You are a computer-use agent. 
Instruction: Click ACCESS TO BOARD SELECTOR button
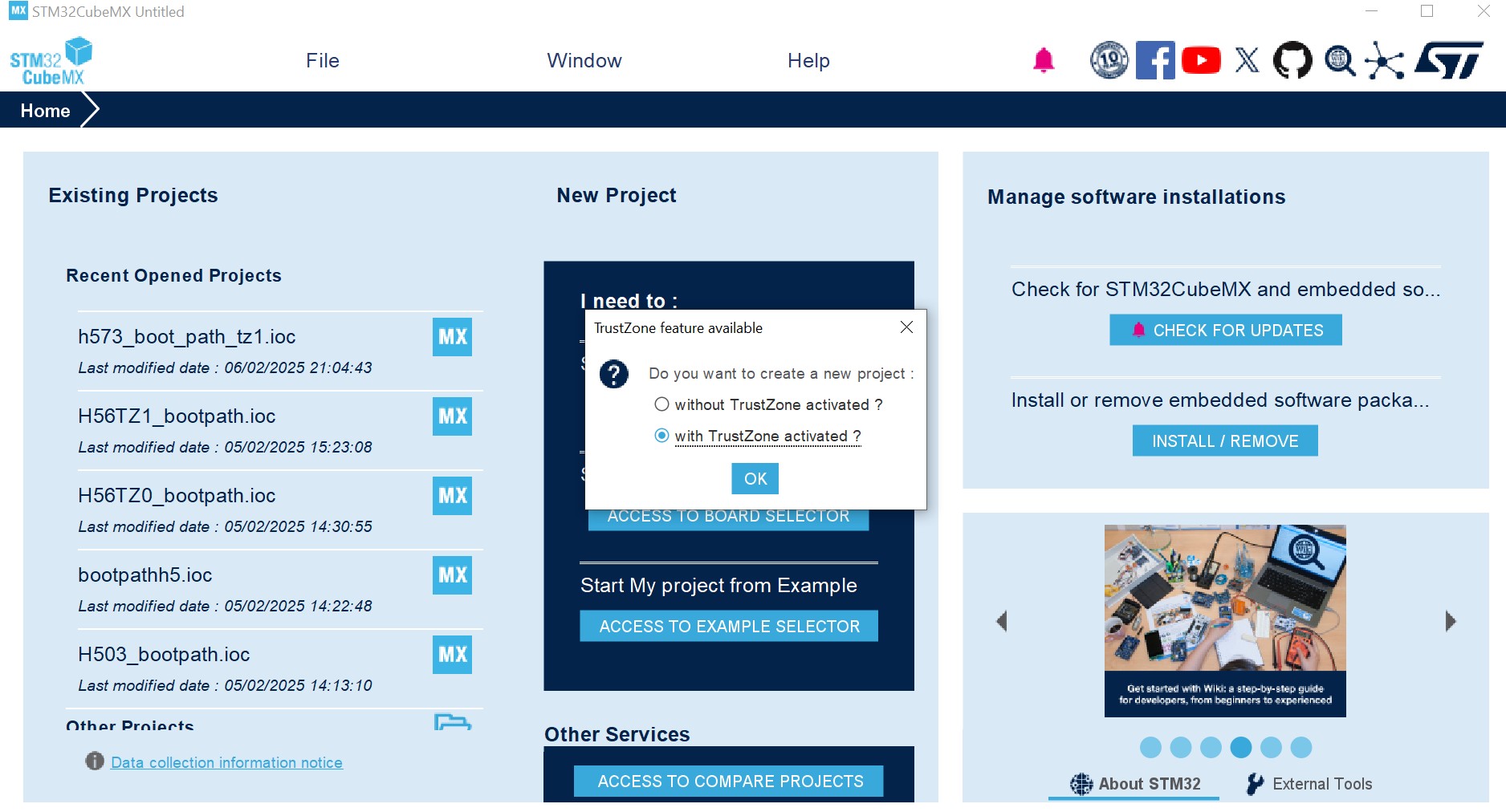point(729,518)
